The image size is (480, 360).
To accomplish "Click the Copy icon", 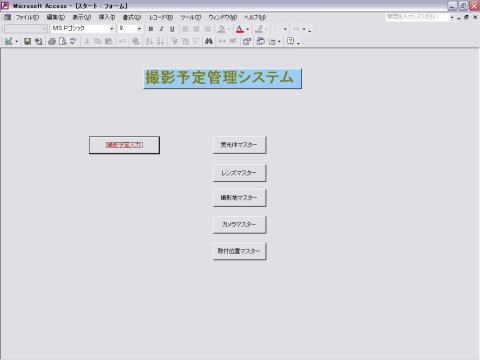I will pyautogui.click(x=97, y=41).
